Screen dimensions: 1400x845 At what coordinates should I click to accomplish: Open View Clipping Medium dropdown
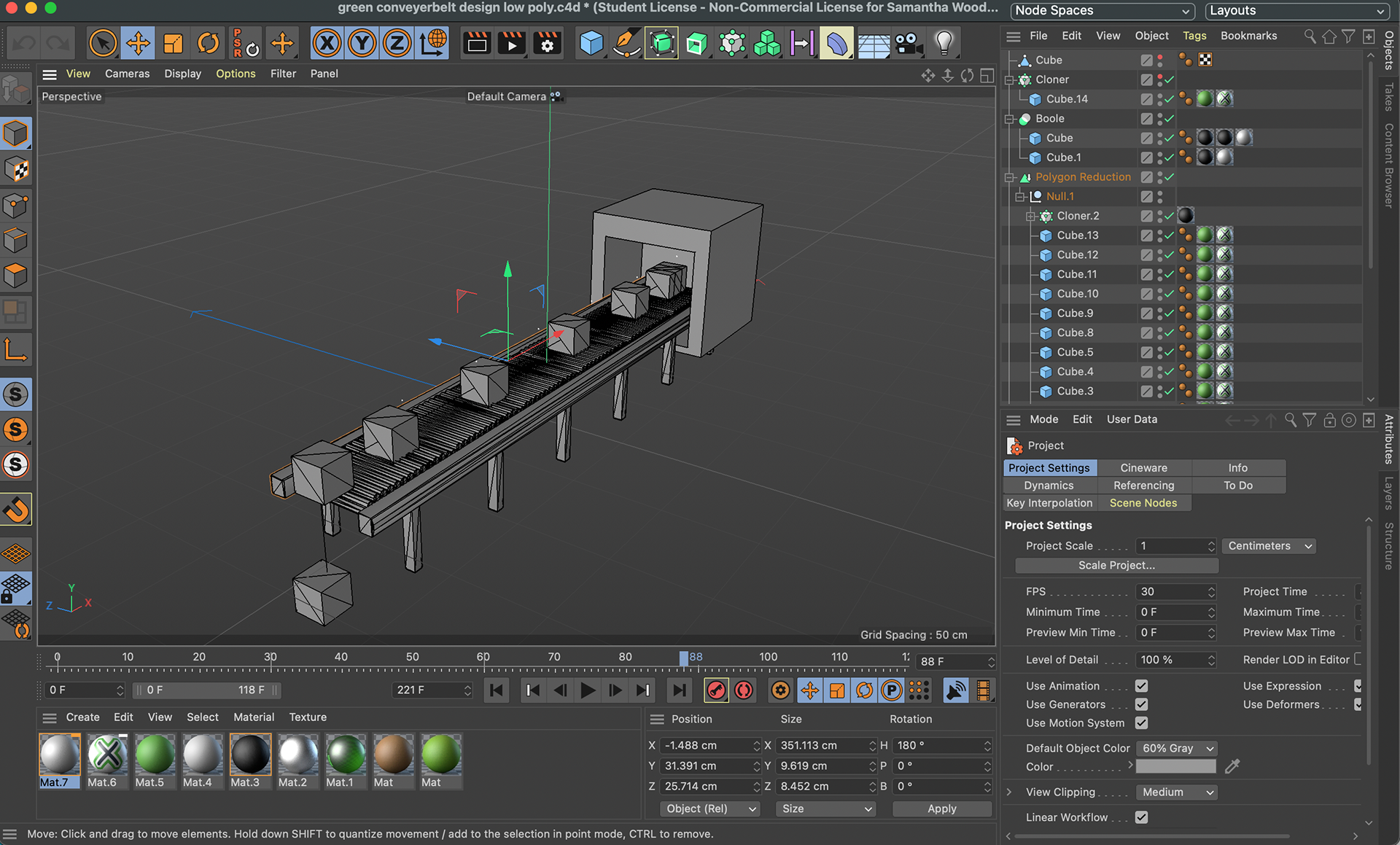(1176, 792)
